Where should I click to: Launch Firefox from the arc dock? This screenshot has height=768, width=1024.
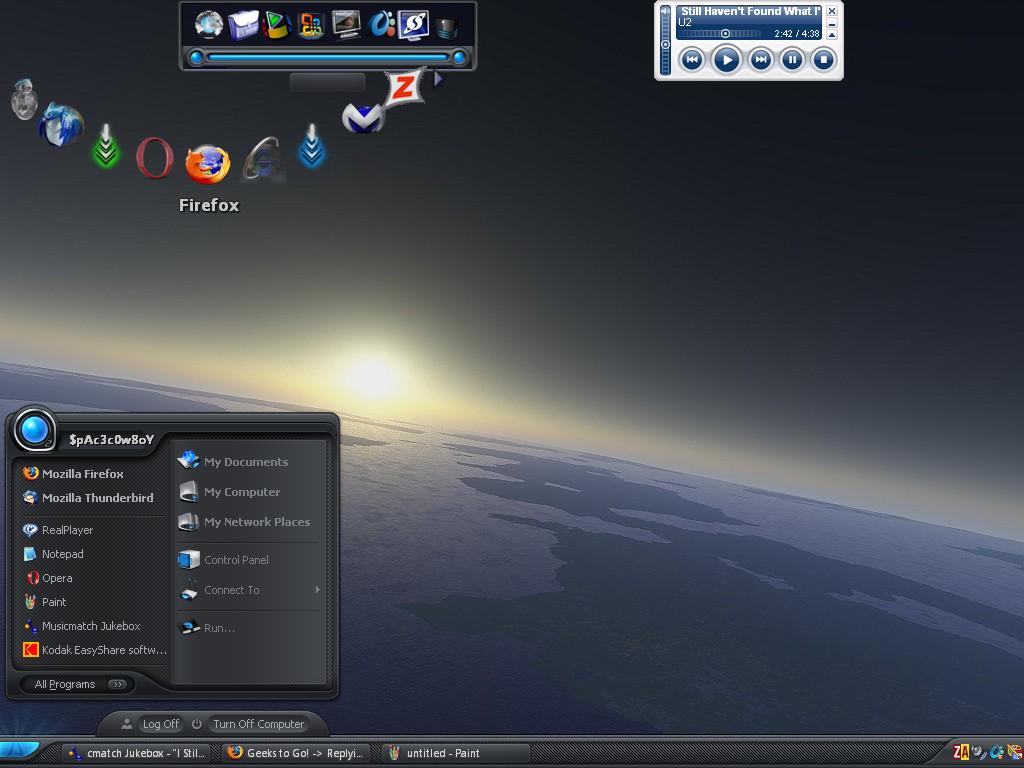pos(208,163)
